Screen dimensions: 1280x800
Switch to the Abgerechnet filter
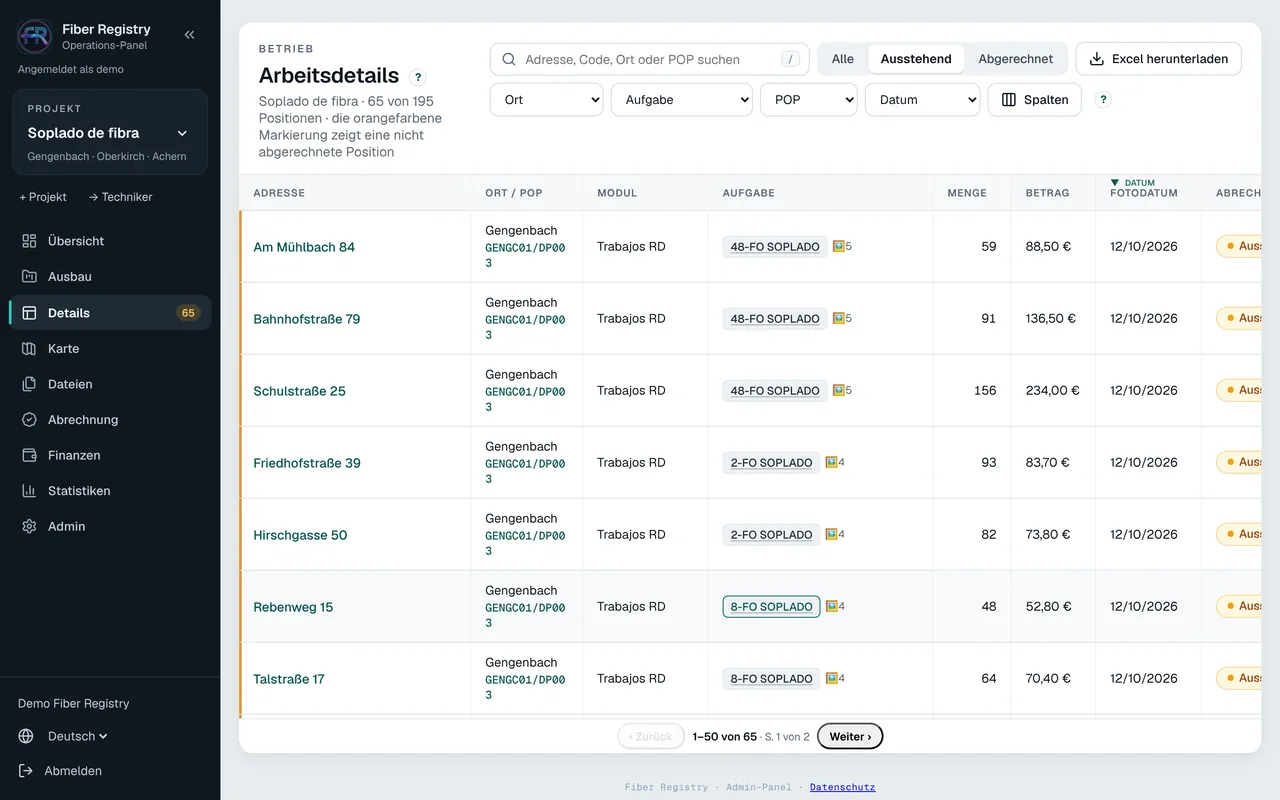coord(1016,59)
